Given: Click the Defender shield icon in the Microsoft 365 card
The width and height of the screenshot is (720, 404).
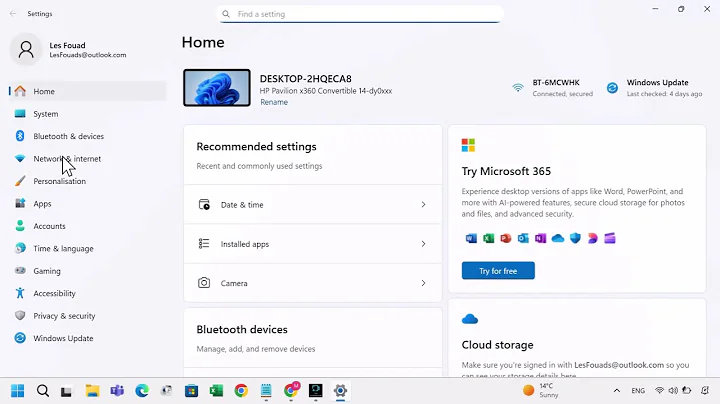Looking at the screenshot, I should point(575,238).
